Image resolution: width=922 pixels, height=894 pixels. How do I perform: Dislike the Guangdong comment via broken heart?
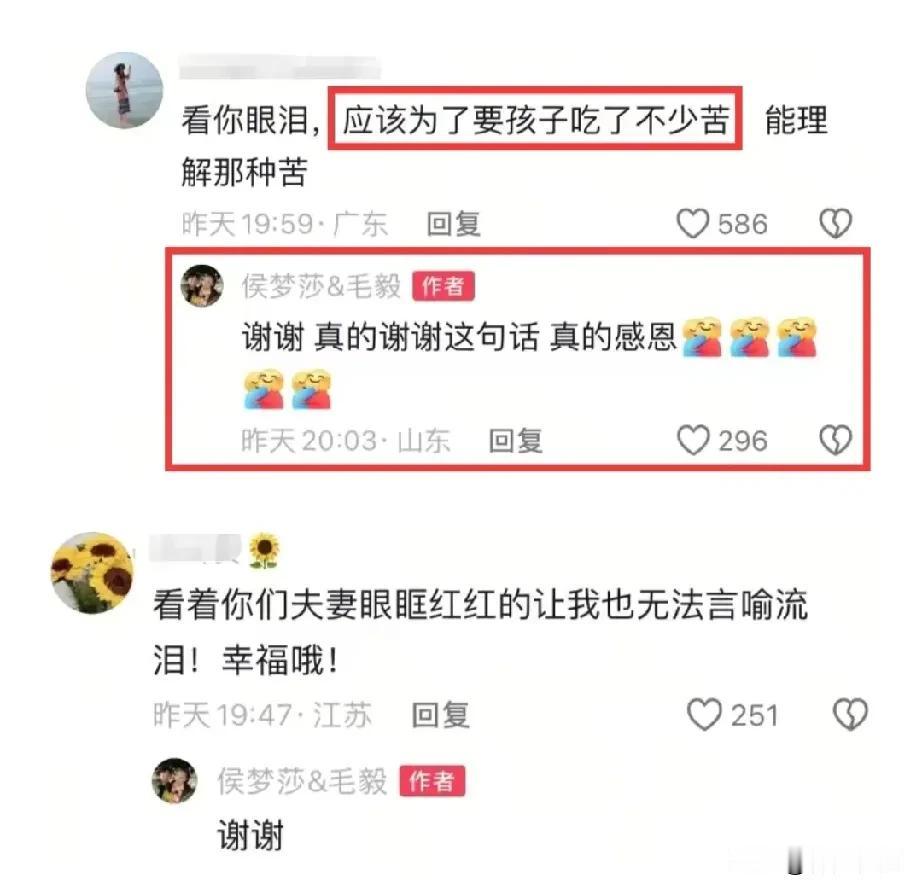836,224
